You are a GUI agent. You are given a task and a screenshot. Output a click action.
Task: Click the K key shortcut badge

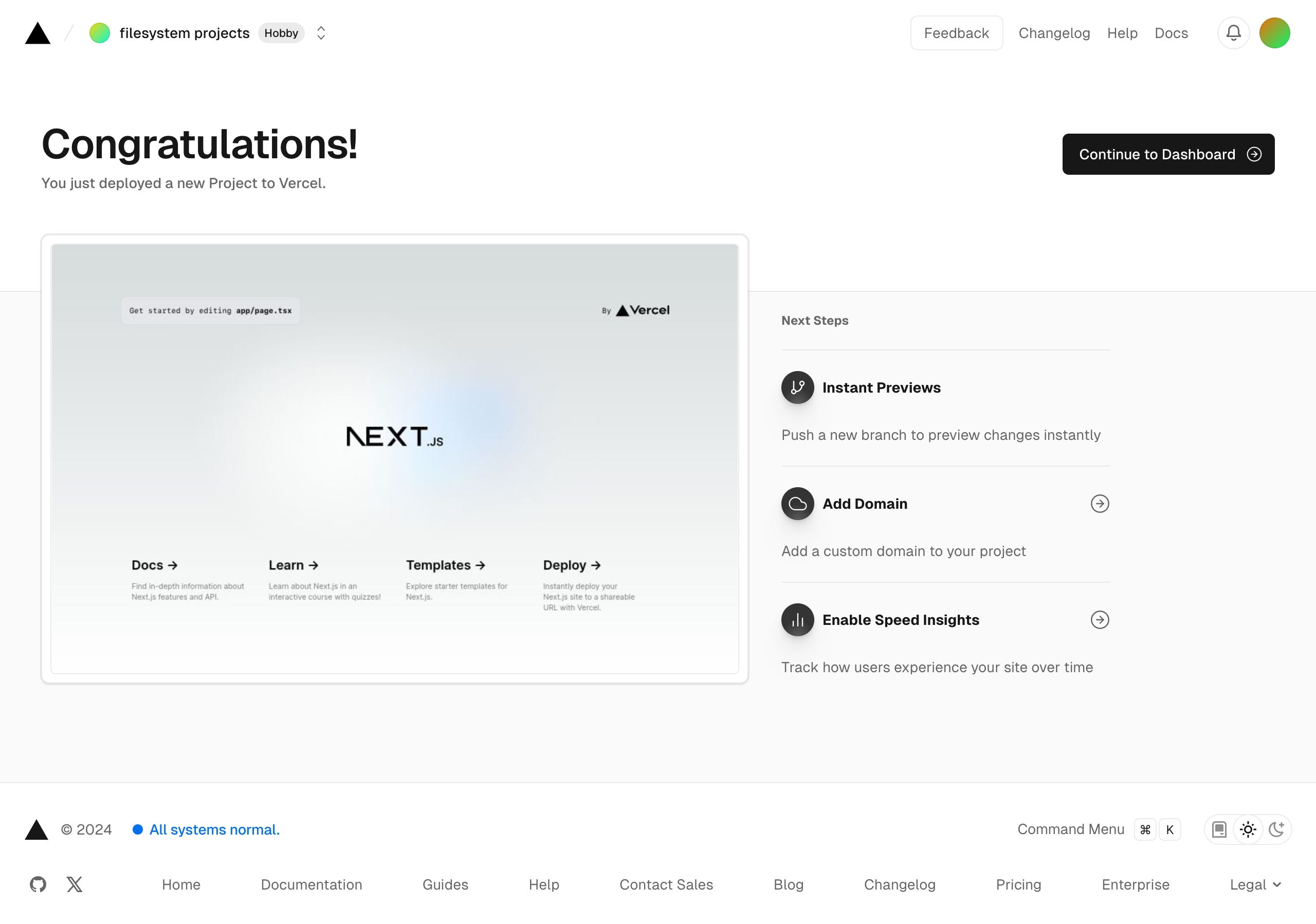tap(1169, 829)
